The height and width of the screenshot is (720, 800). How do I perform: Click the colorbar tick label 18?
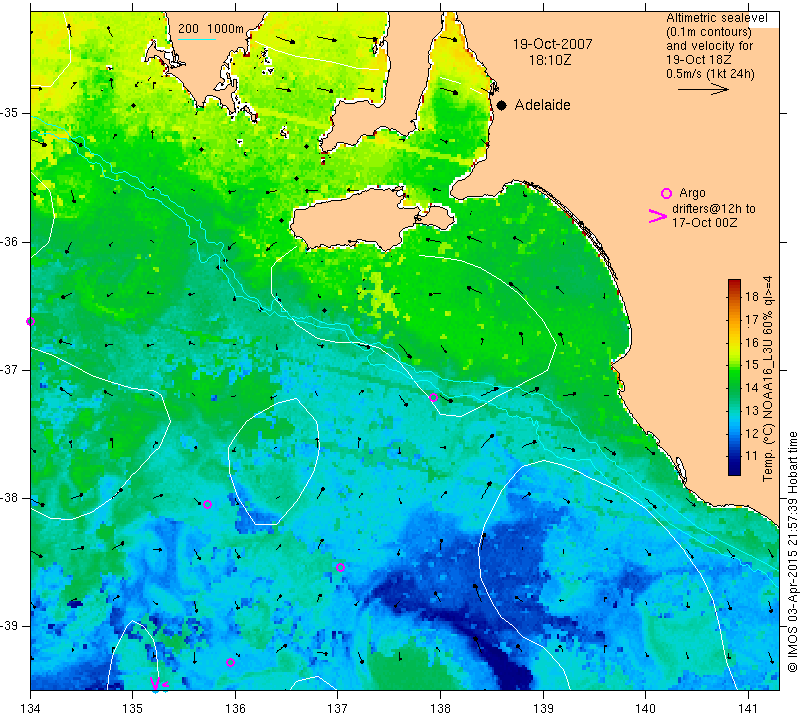point(752,296)
